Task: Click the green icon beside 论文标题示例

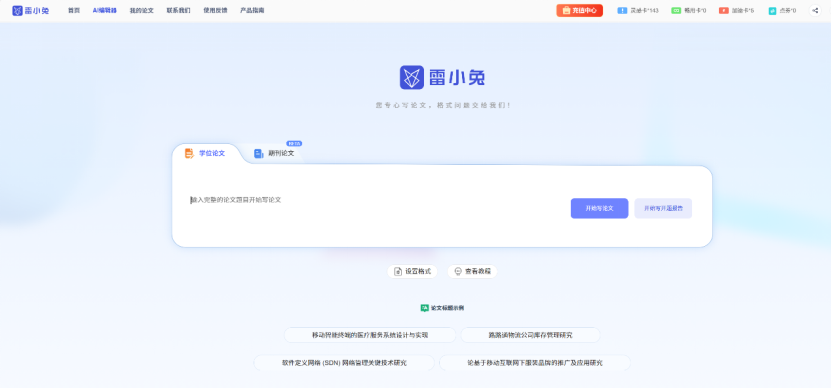Action: pyautogui.click(x=425, y=308)
